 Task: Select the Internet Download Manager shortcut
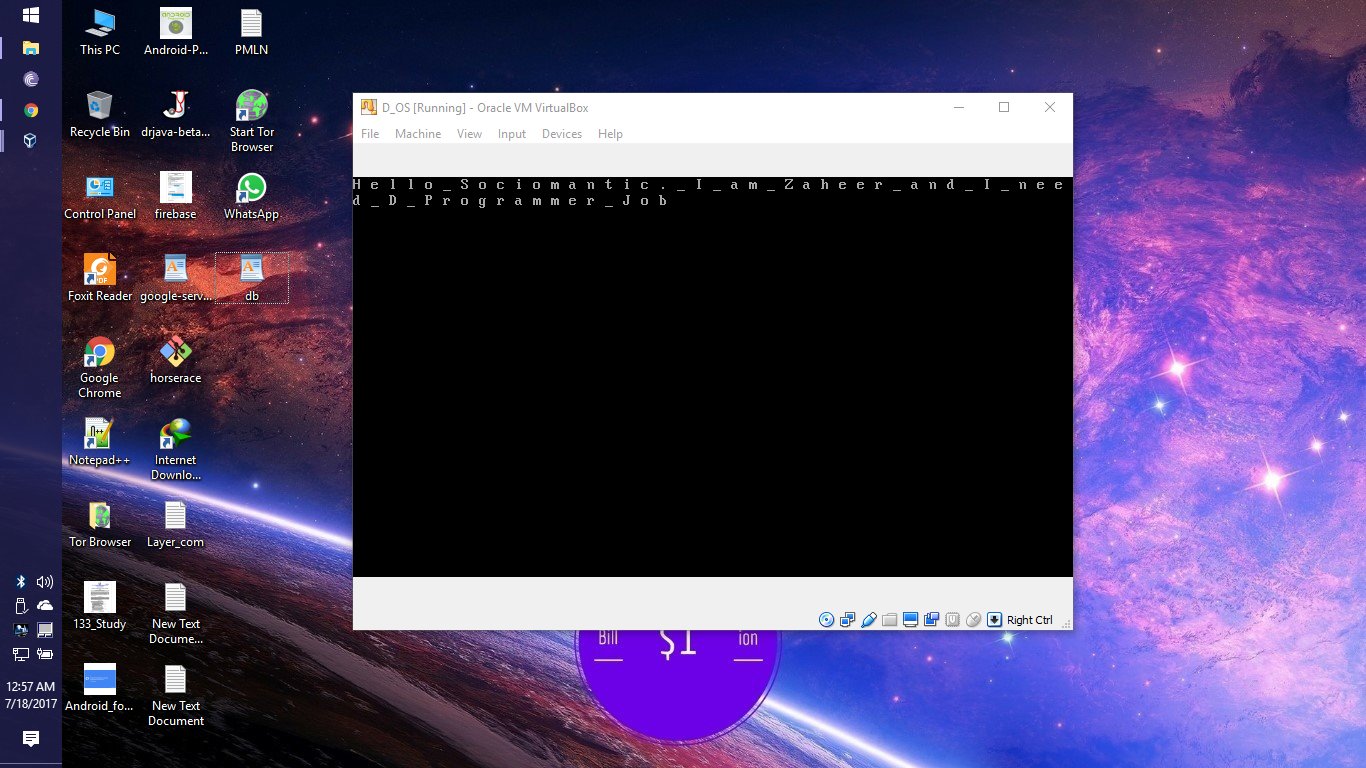tap(176, 449)
